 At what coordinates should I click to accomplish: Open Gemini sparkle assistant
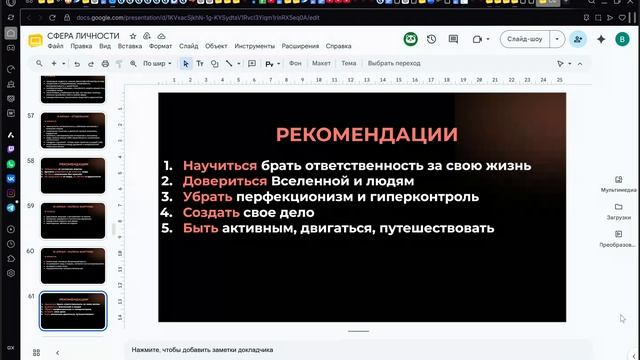pyautogui.click(x=601, y=39)
